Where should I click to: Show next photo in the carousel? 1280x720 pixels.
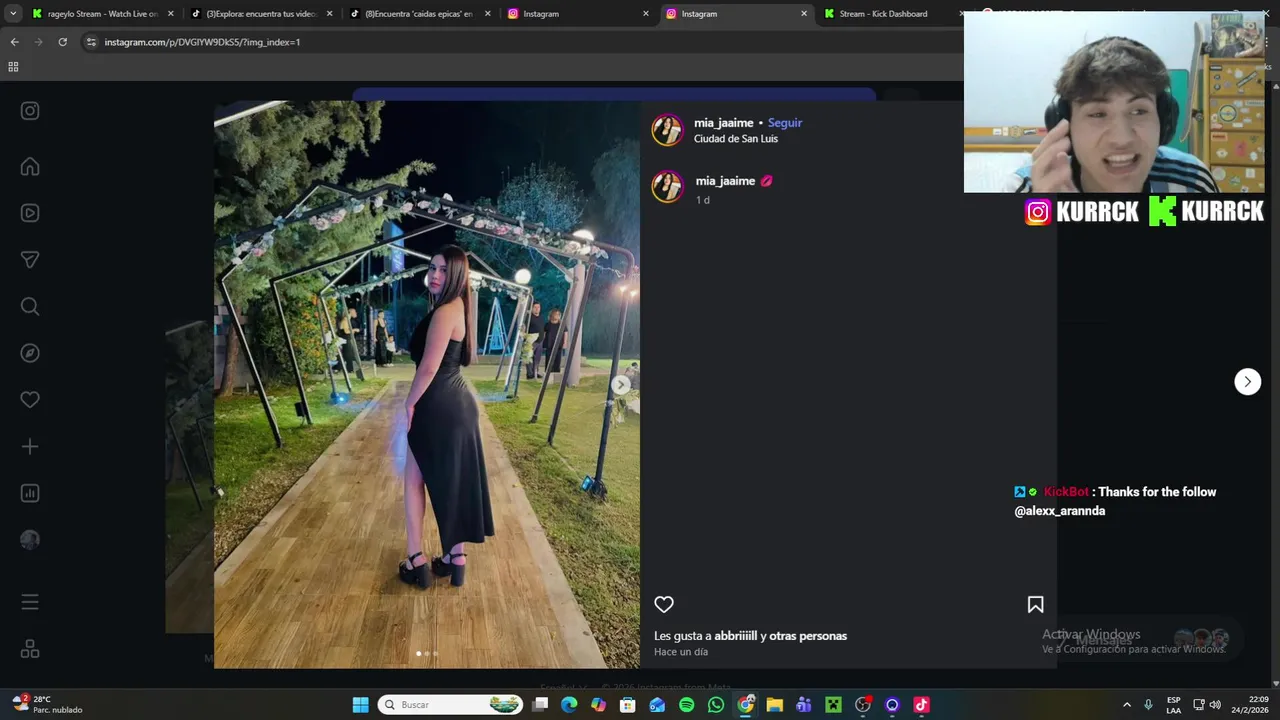coord(621,384)
